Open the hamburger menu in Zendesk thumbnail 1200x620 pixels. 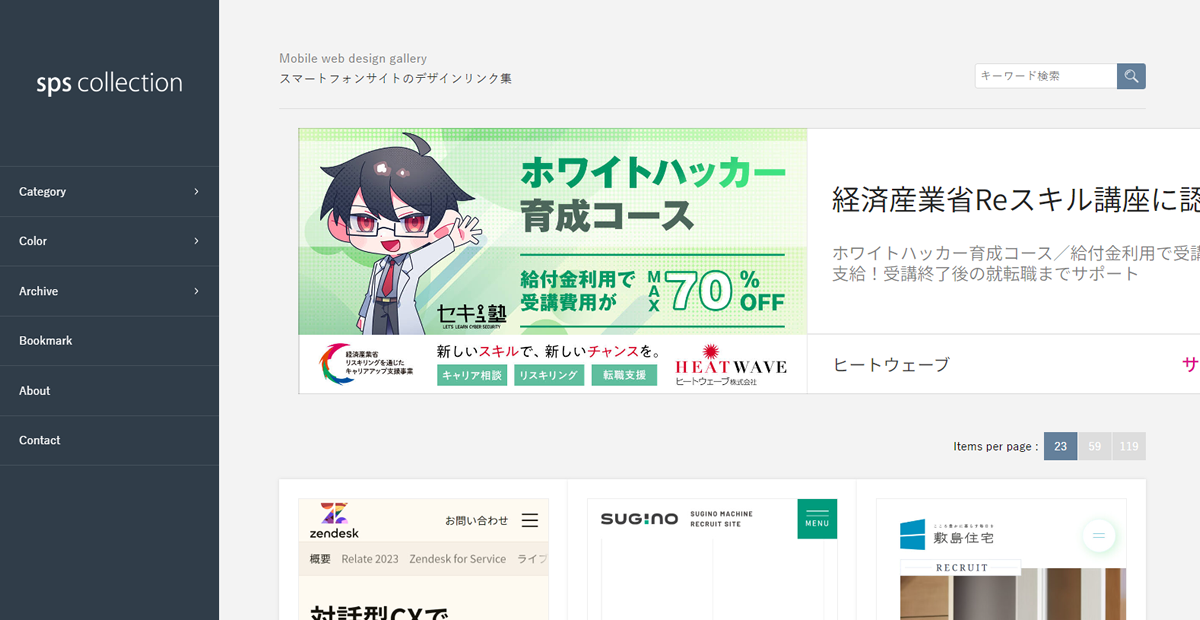[530, 520]
